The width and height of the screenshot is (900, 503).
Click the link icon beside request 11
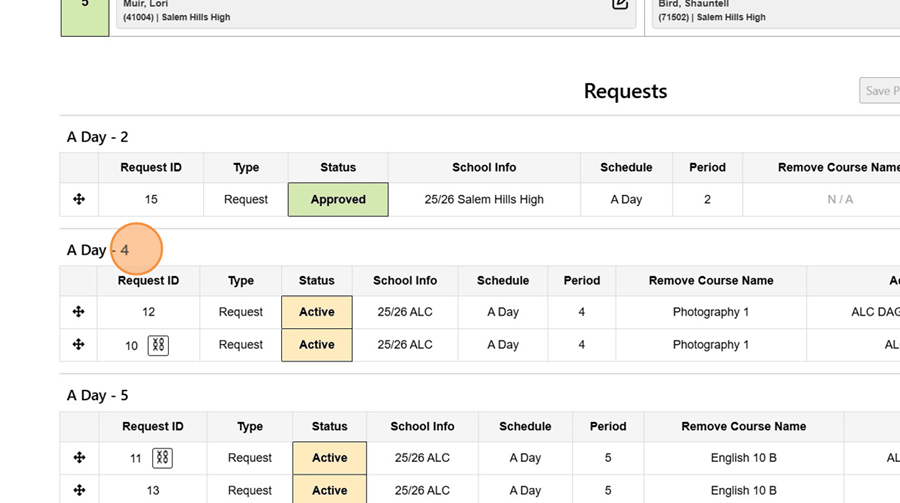(162, 458)
